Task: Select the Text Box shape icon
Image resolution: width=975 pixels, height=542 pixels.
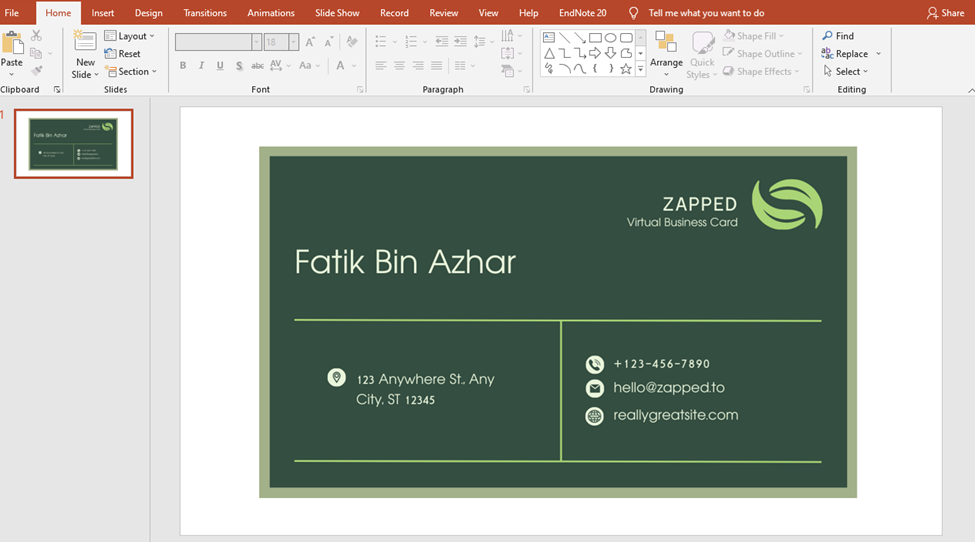Action: (x=549, y=37)
